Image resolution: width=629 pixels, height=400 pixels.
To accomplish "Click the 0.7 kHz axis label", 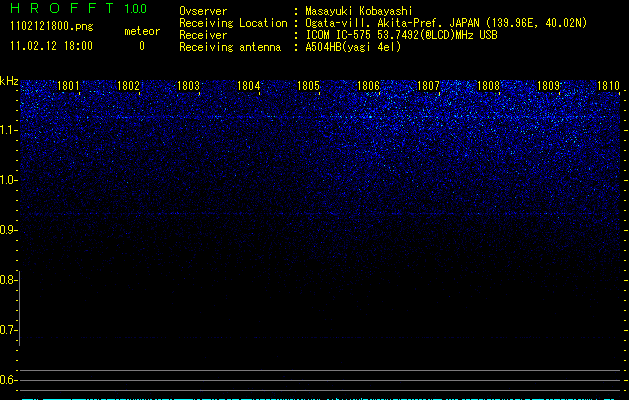I will (8, 330).
